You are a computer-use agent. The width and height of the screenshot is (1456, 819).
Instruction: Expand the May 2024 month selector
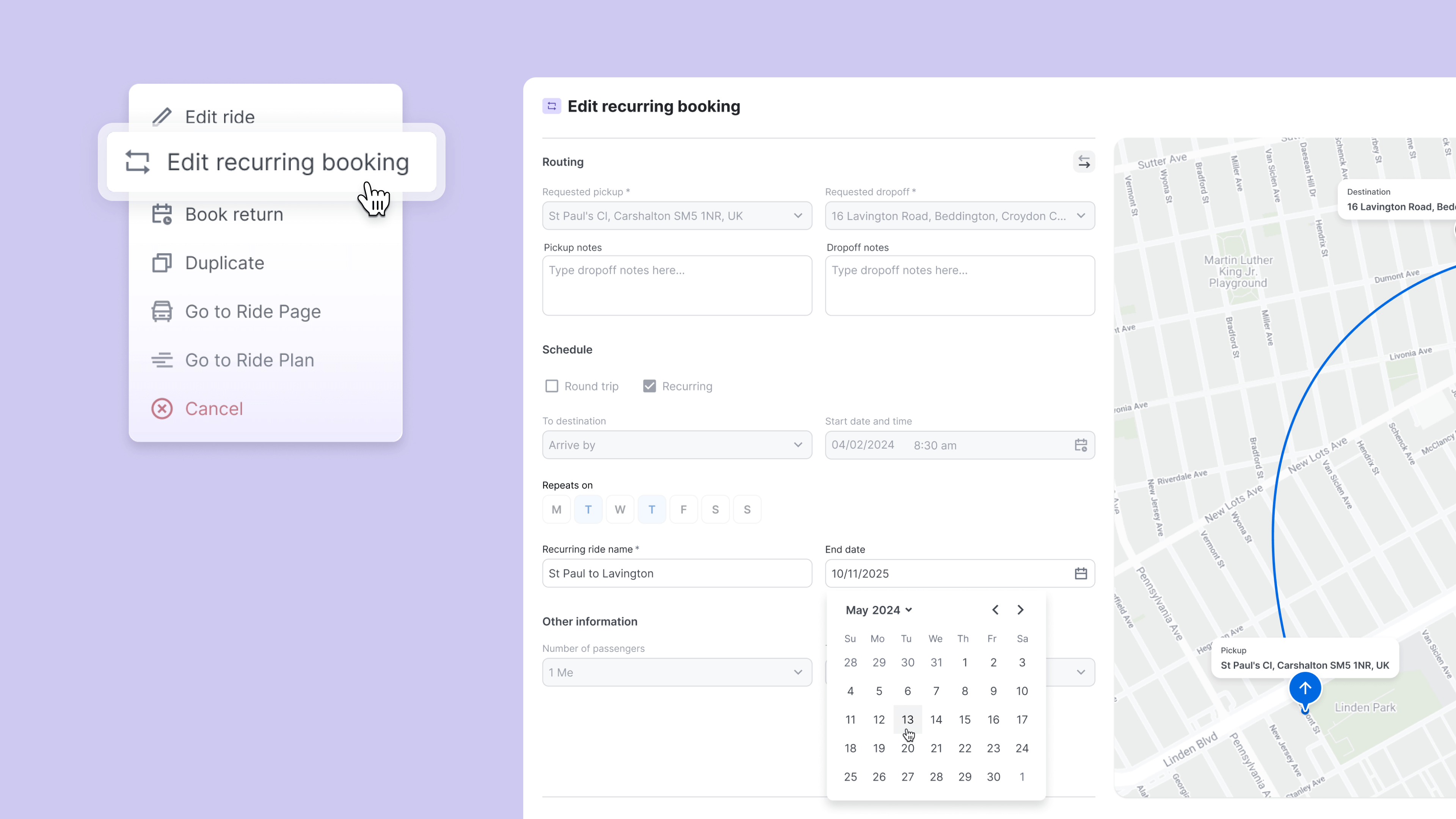[x=879, y=610]
